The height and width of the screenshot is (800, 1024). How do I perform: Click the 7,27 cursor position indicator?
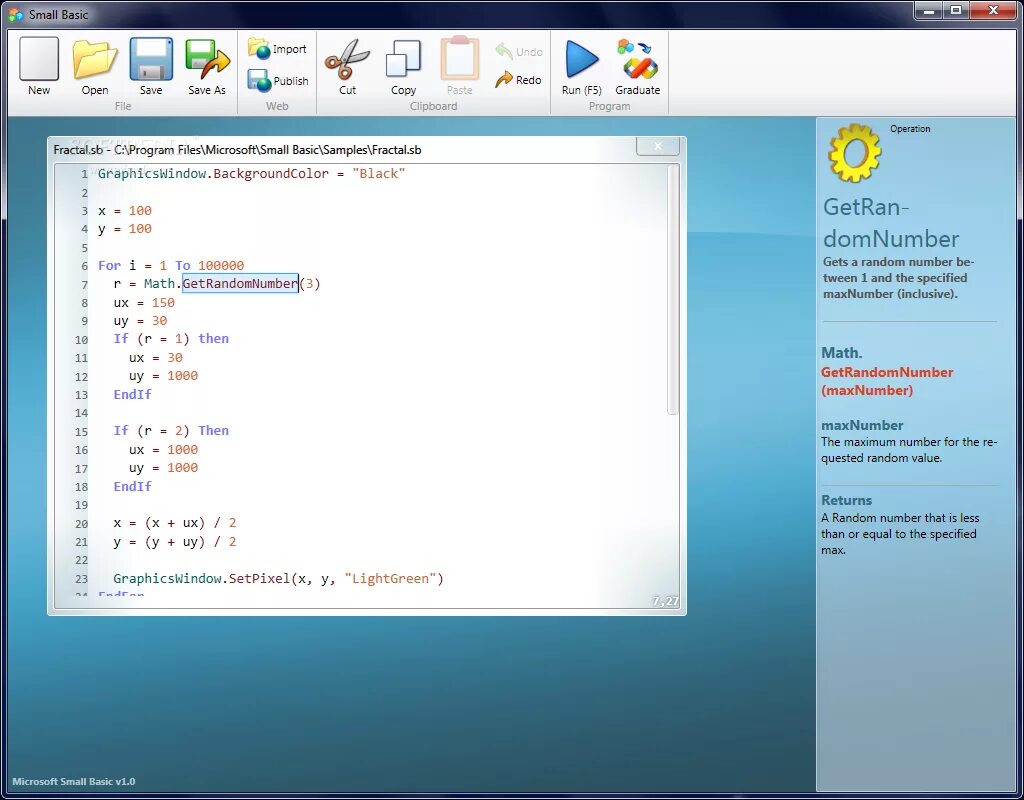(665, 601)
